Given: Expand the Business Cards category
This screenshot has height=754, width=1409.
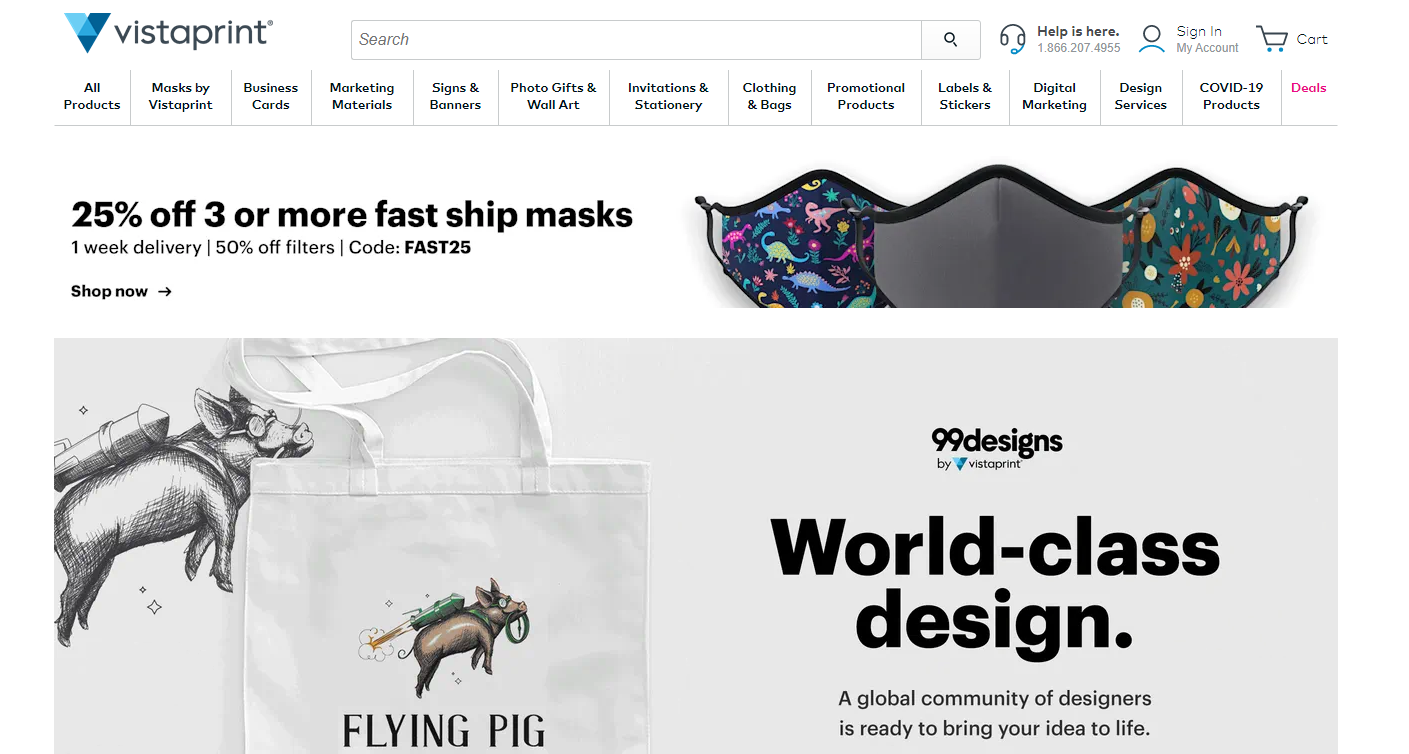Looking at the screenshot, I should click(271, 96).
